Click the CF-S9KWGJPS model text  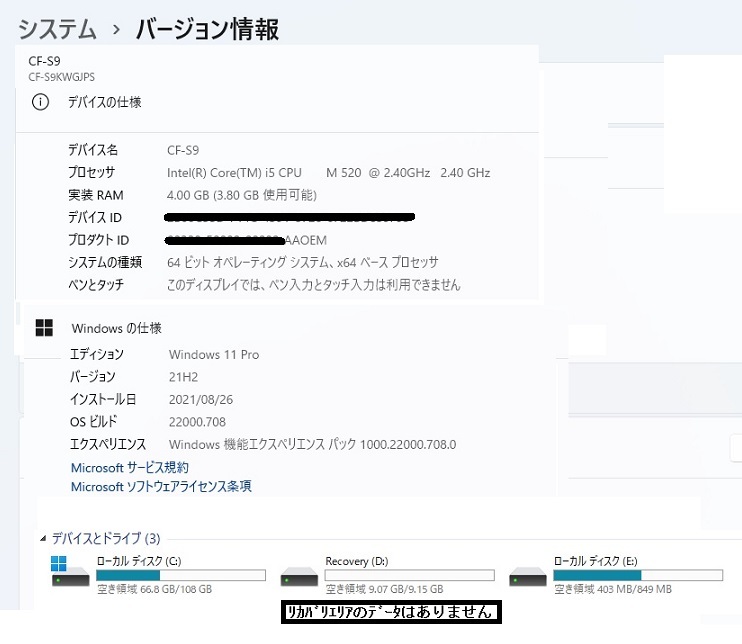pyautogui.click(x=62, y=77)
